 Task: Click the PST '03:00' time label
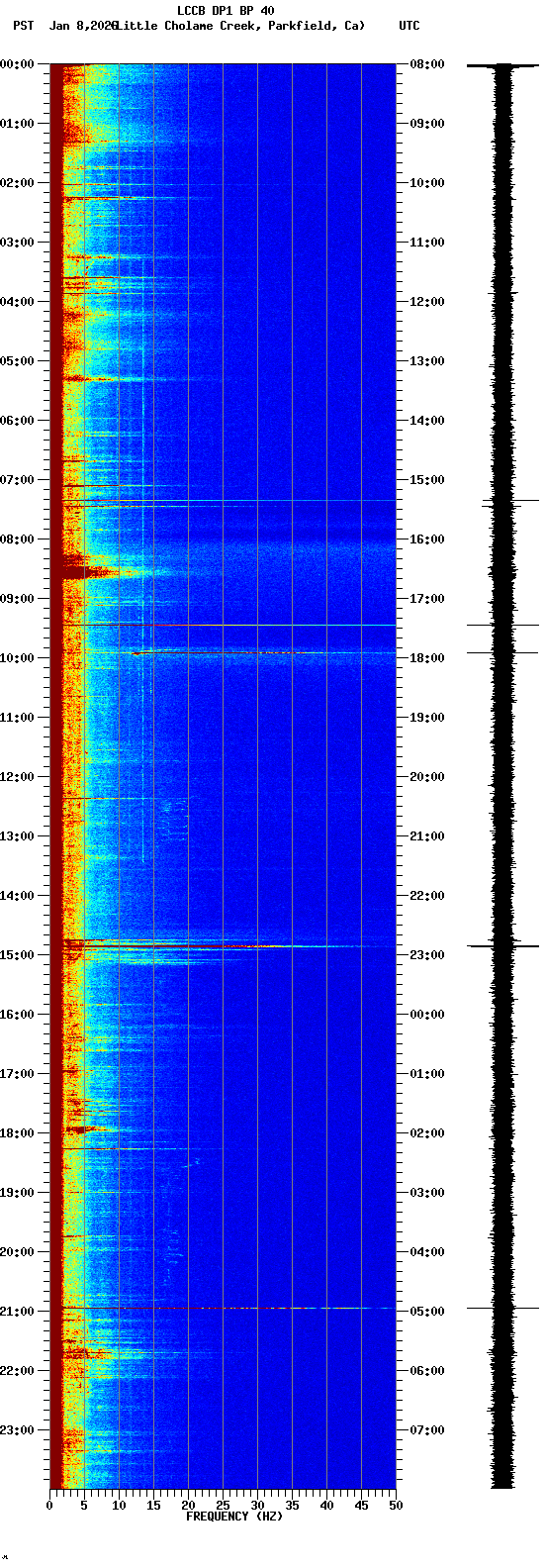click(17, 243)
